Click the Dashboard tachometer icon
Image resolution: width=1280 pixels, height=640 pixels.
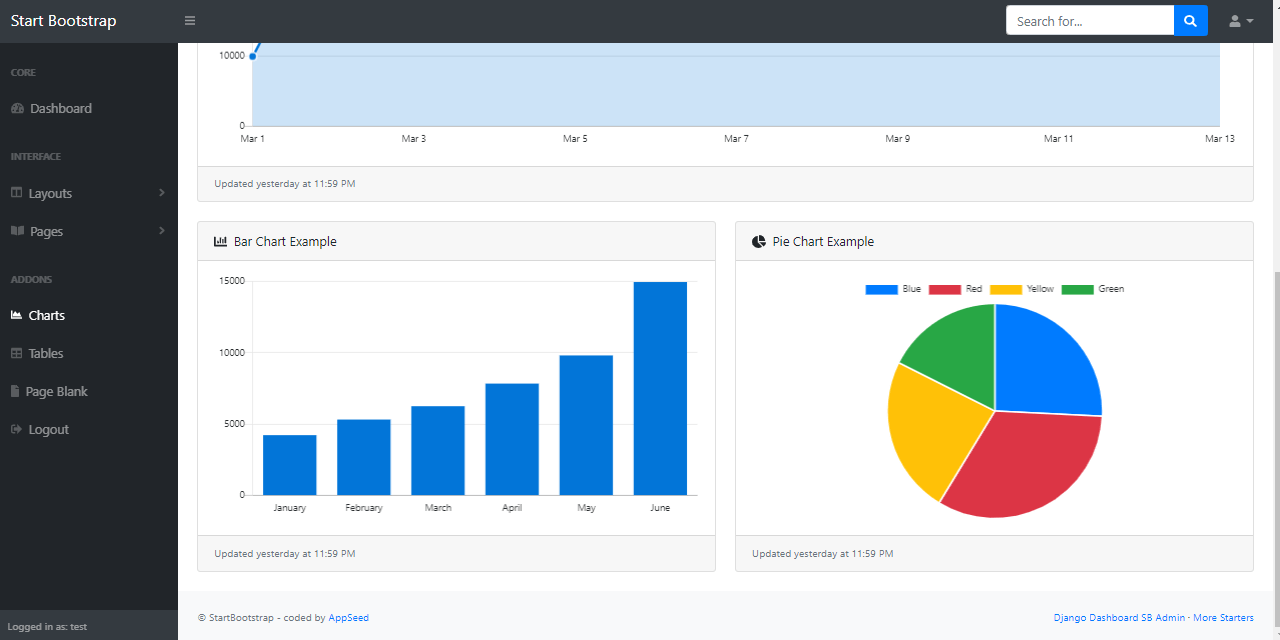point(17,109)
